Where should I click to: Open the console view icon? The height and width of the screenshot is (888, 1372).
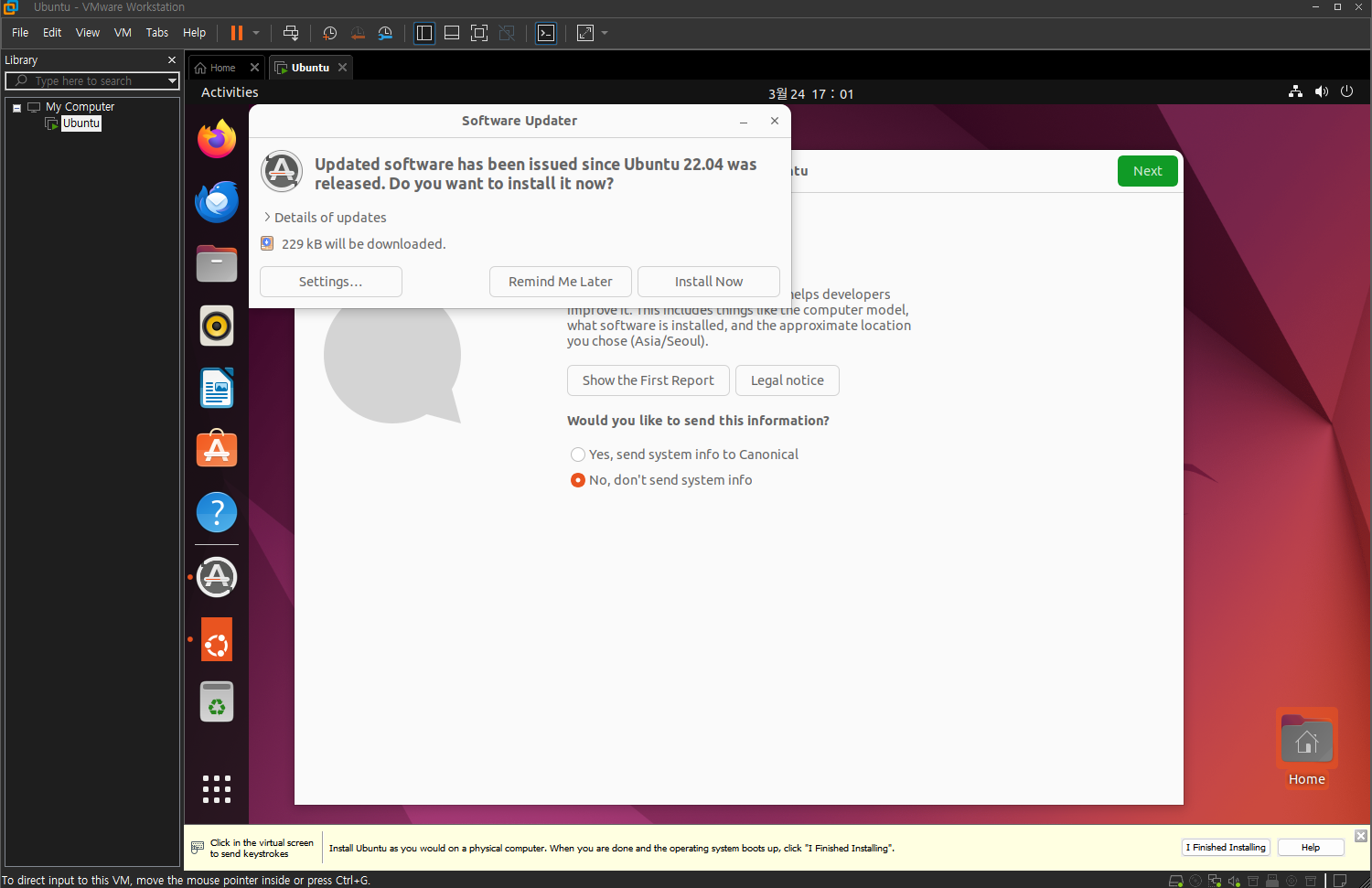[x=546, y=33]
